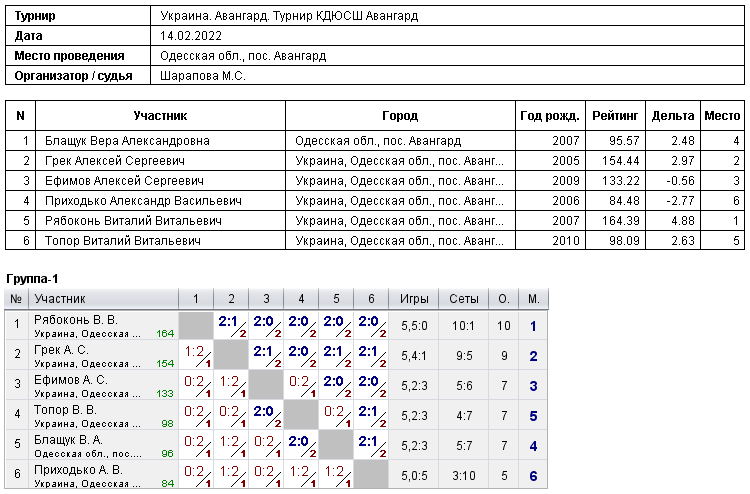750x494 pixels.
Task: Click Топор's 2:0 score against player 3
Action: 263,412
